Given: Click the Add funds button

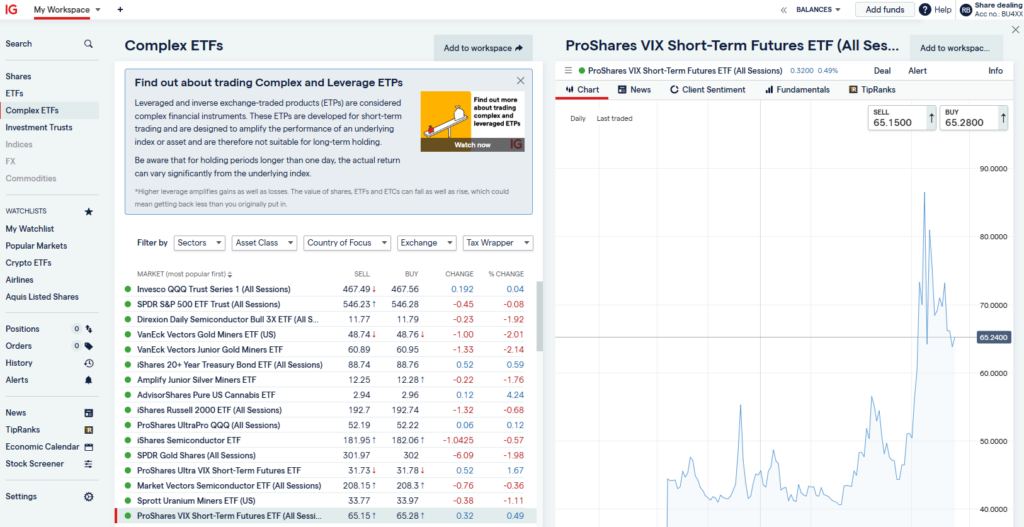Looking at the screenshot, I should 885,10.
